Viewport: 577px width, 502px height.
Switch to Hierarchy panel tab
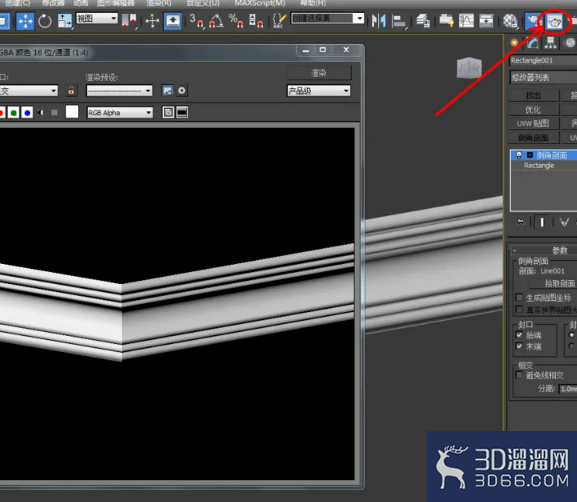pos(551,43)
